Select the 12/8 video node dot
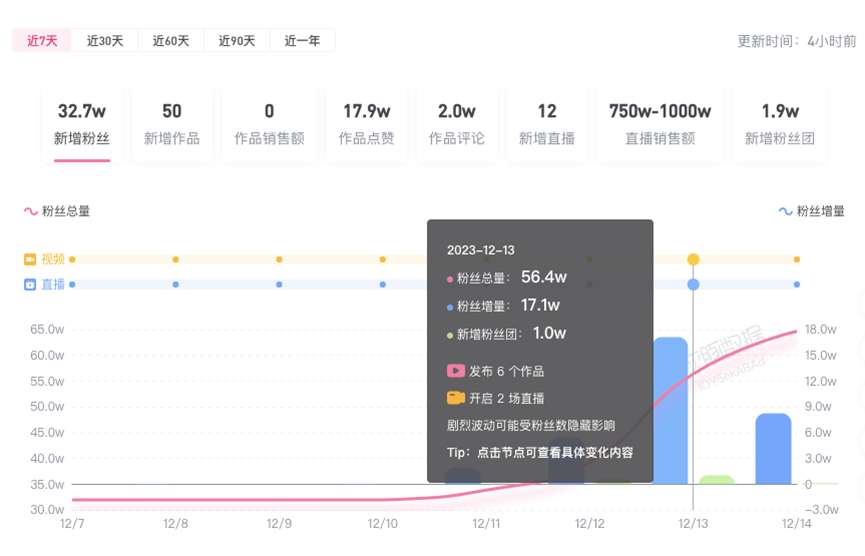The image size is (865, 556). coord(175,259)
